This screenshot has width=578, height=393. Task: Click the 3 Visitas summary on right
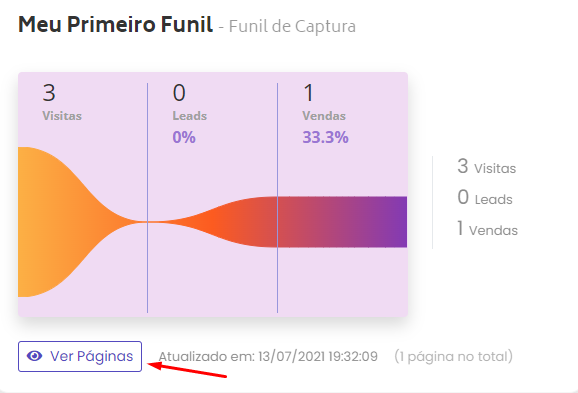click(487, 167)
